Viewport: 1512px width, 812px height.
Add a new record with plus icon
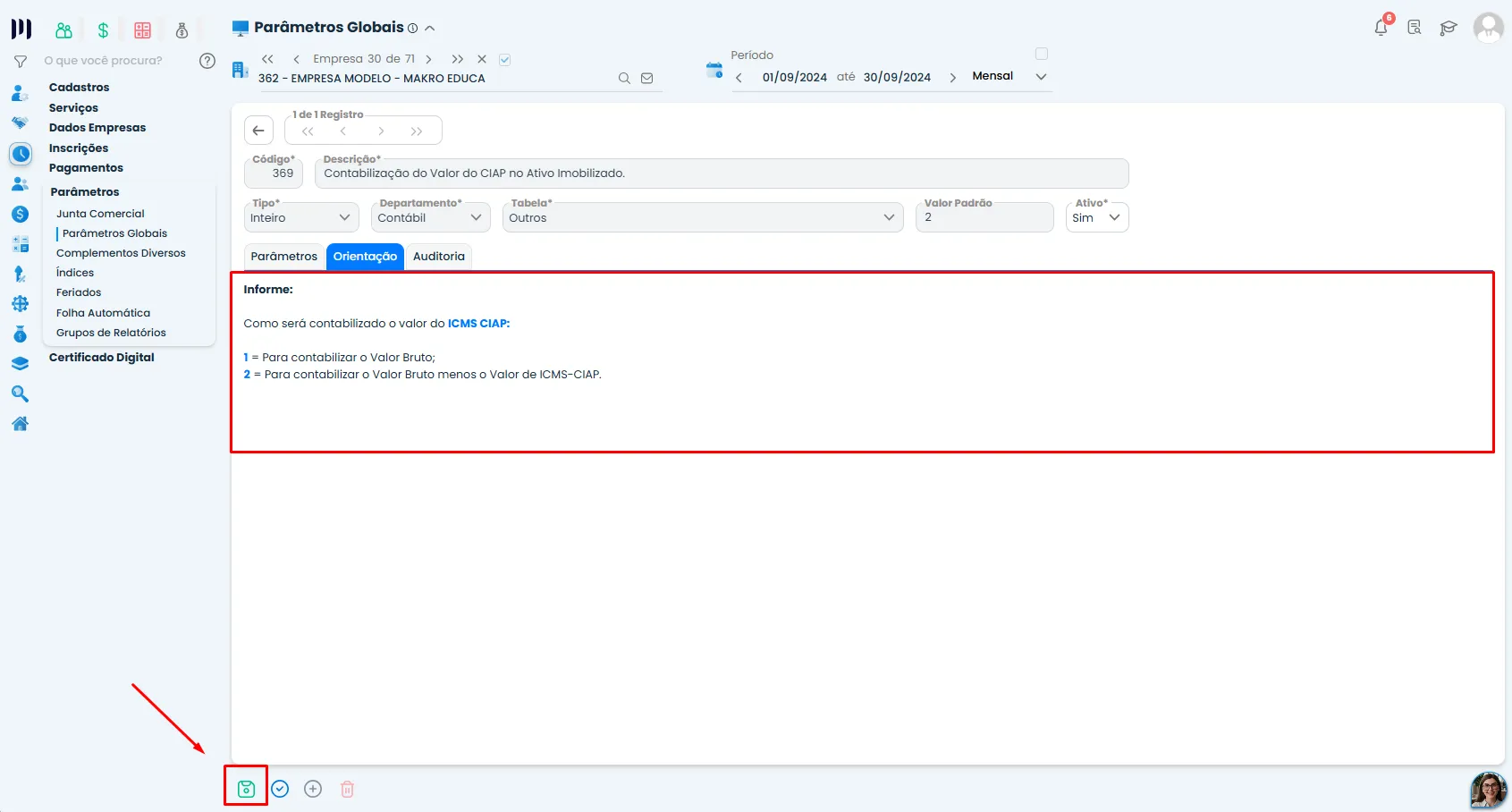coord(313,789)
